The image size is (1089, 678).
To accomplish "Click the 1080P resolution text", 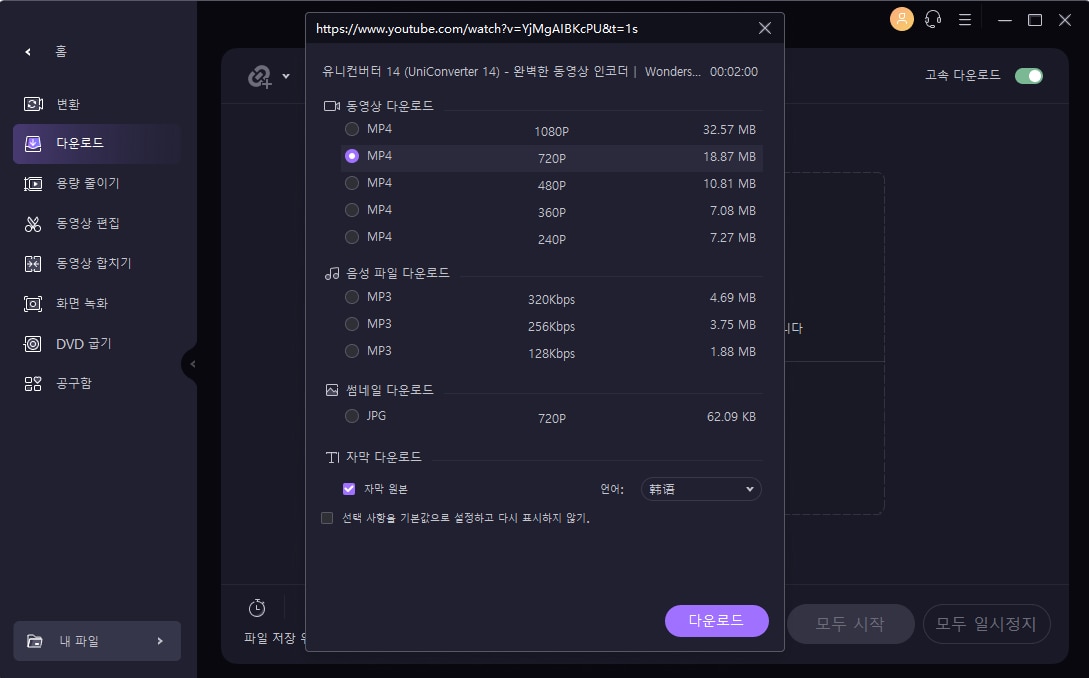I will pos(551,132).
